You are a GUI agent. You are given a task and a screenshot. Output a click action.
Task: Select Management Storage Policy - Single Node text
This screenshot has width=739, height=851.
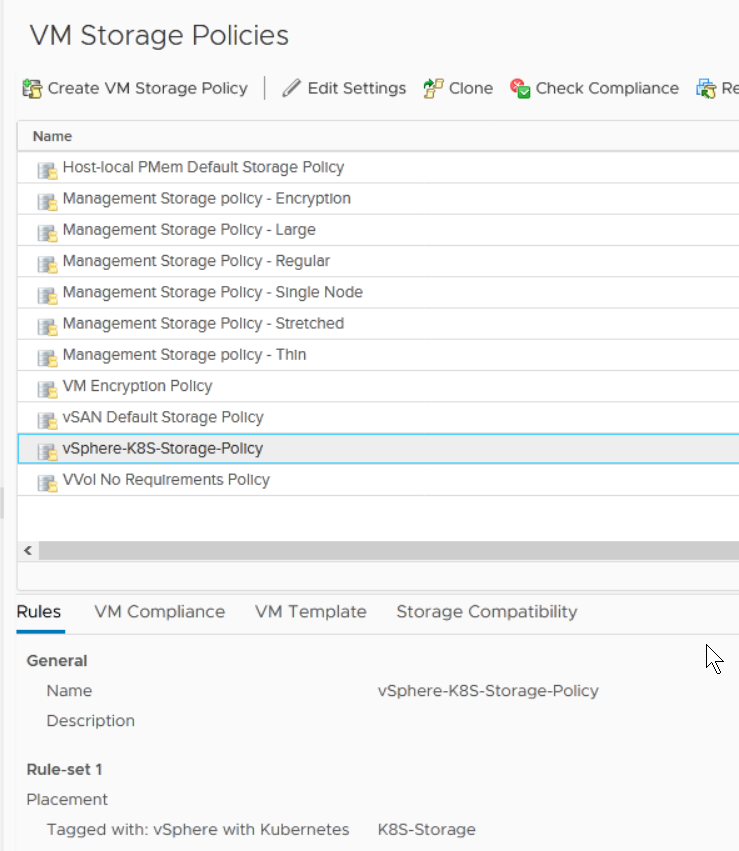[213, 293]
